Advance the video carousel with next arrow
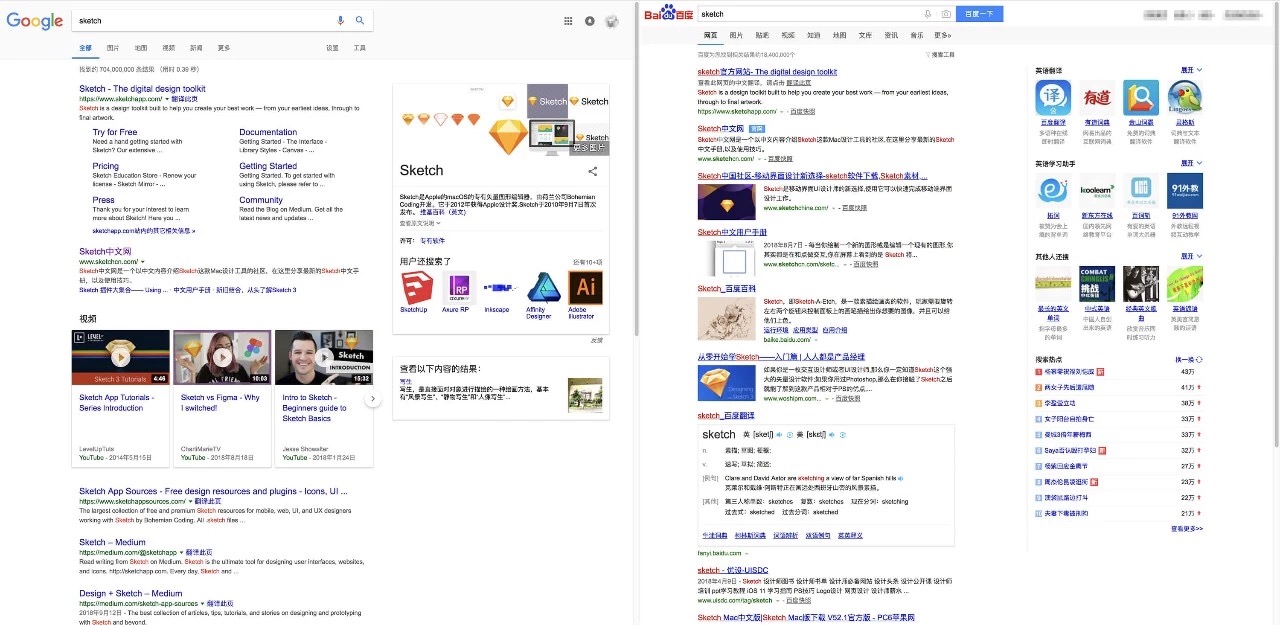 (372, 399)
